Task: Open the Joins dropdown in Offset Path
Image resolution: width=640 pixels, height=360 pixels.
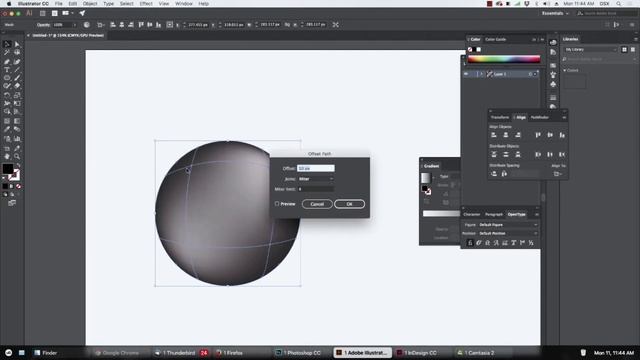Action: tap(316, 179)
